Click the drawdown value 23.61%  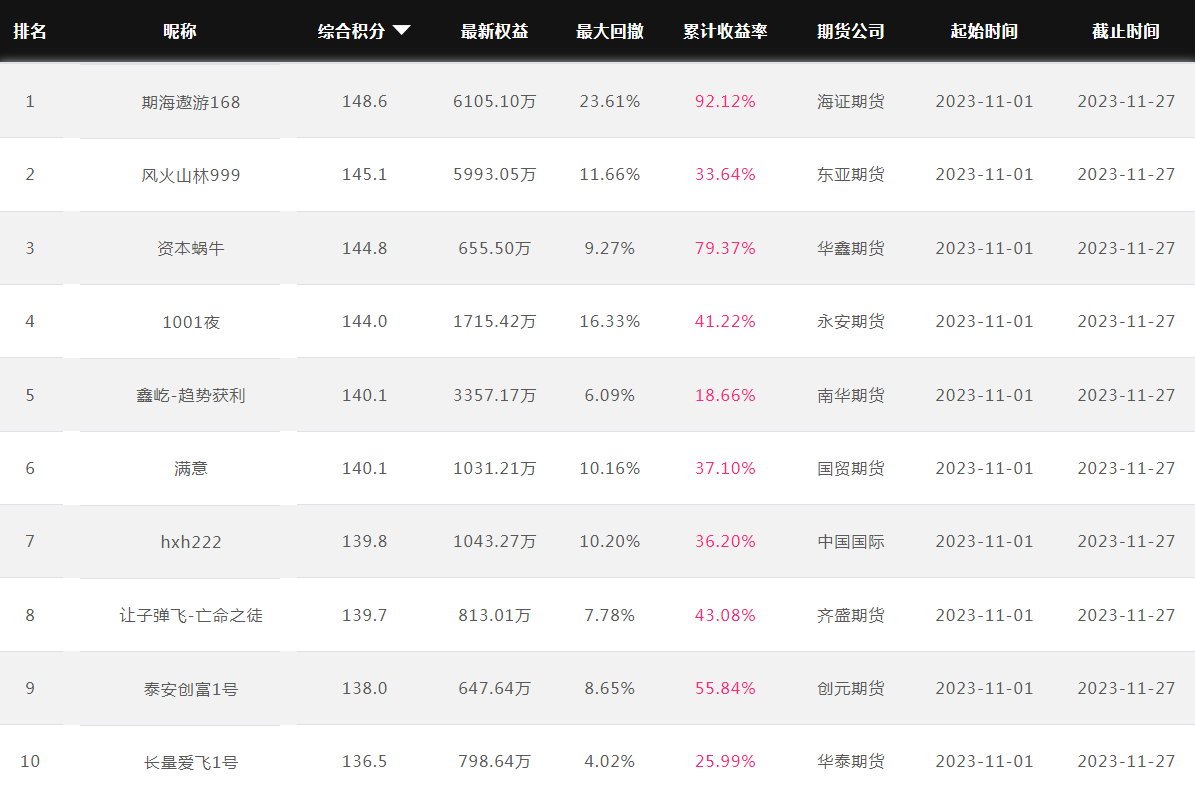pyautogui.click(x=610, y=101)
